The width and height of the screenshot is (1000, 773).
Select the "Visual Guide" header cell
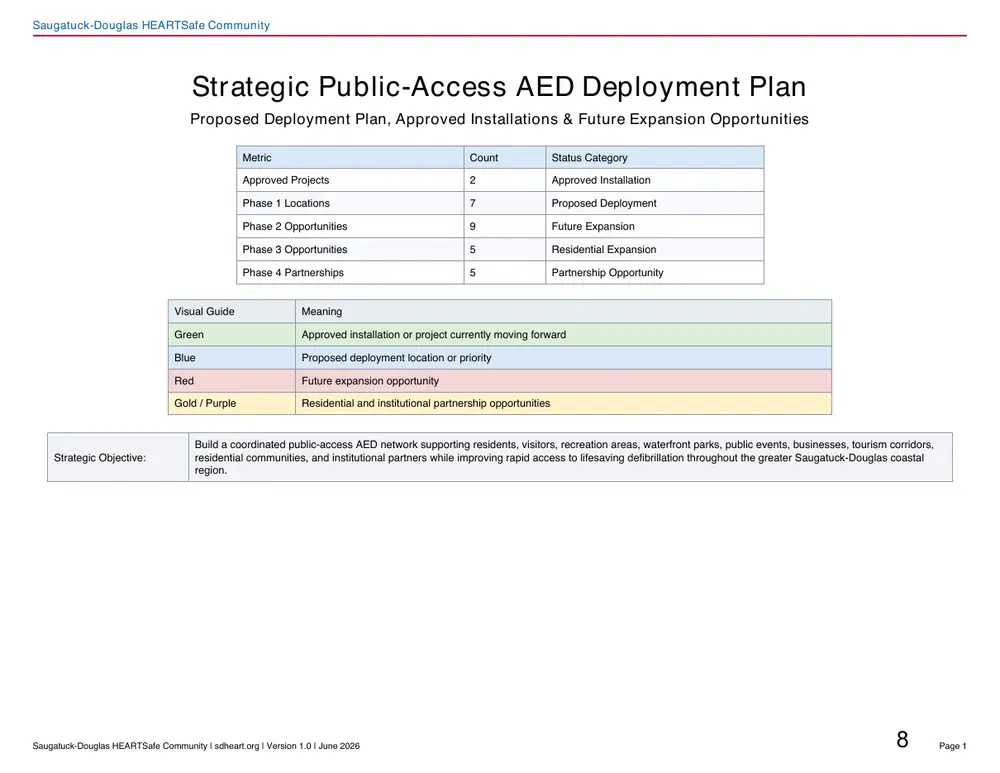pyautogui.click(x=232, y=311)
